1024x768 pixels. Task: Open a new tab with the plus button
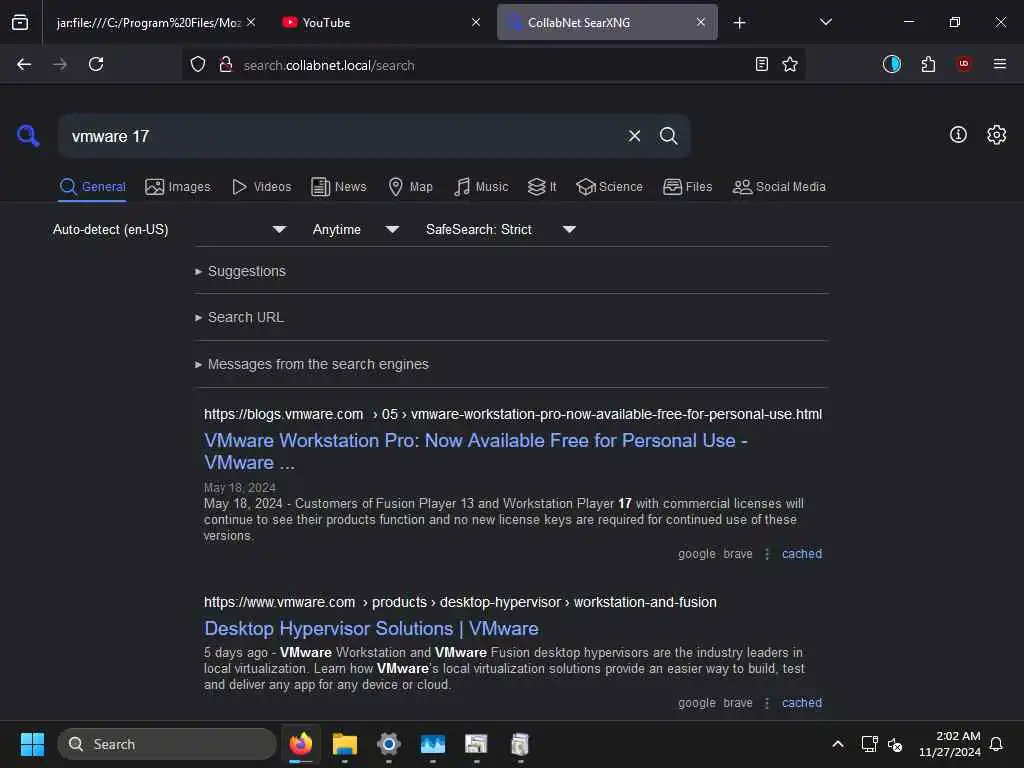tap(739, 23)
